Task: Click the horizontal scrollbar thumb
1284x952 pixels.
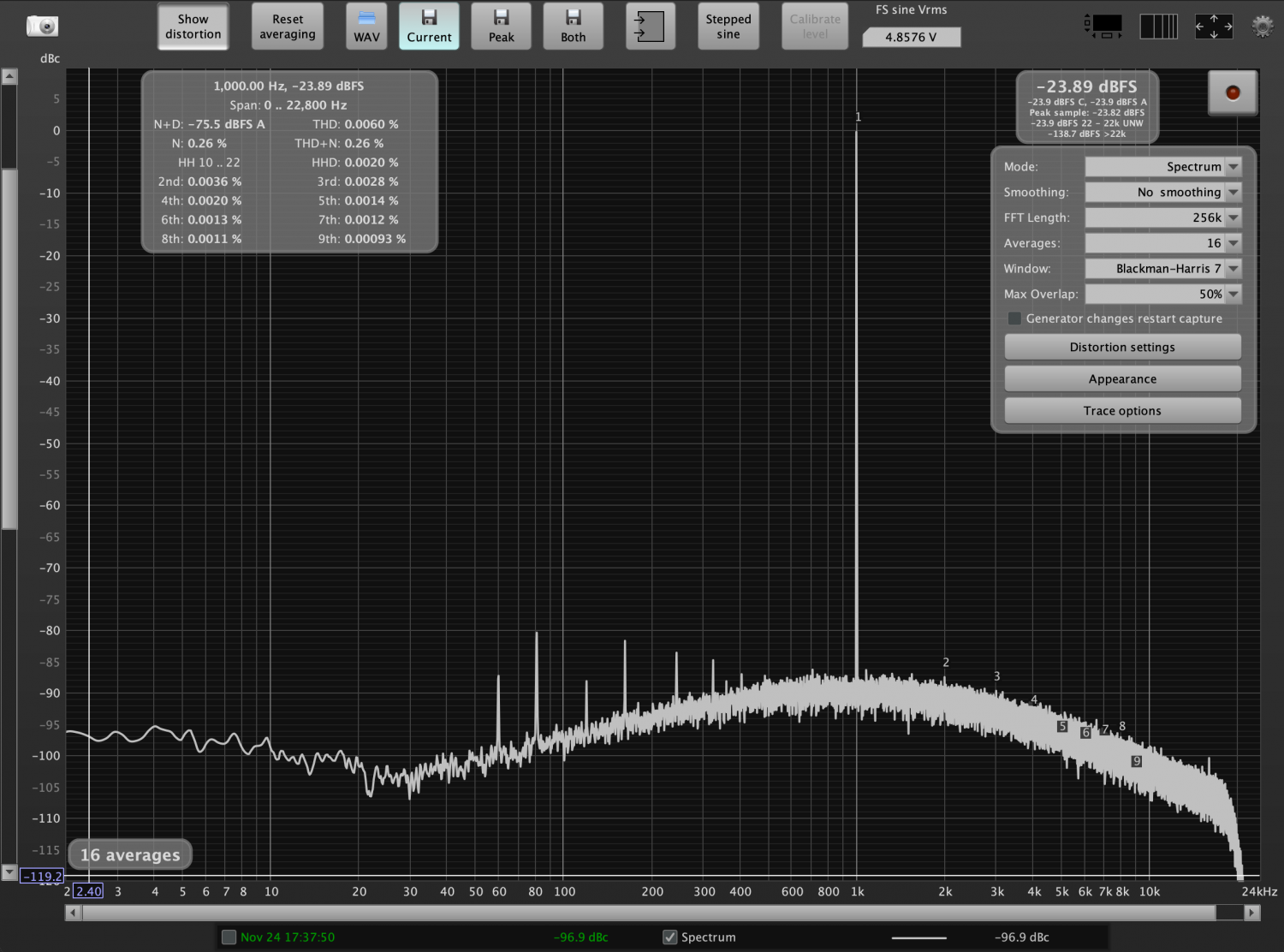Action: point(649,913)
